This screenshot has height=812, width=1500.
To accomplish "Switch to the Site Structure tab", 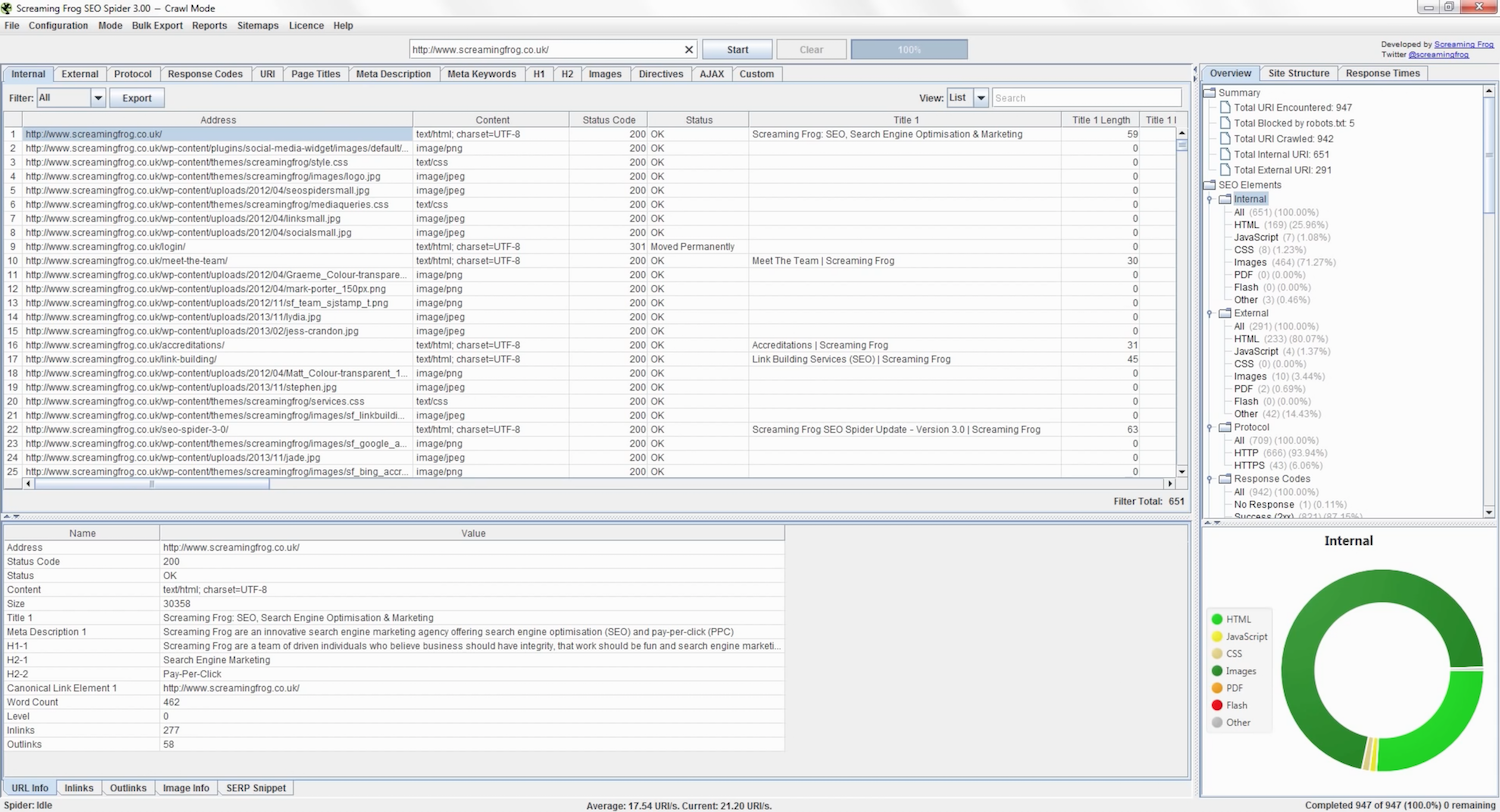I will pyautogui.click(x=1298, y=73).
